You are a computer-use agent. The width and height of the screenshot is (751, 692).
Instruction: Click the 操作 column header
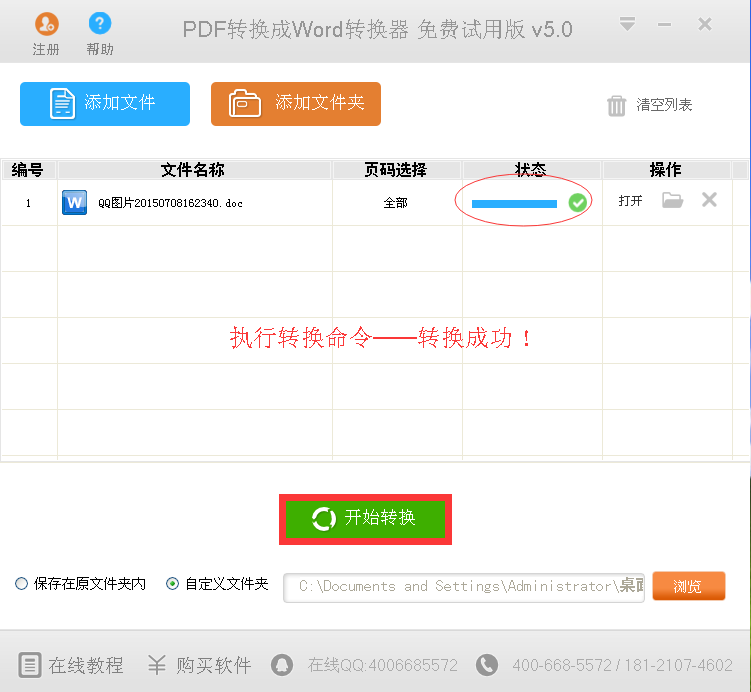tap(665, 170)
